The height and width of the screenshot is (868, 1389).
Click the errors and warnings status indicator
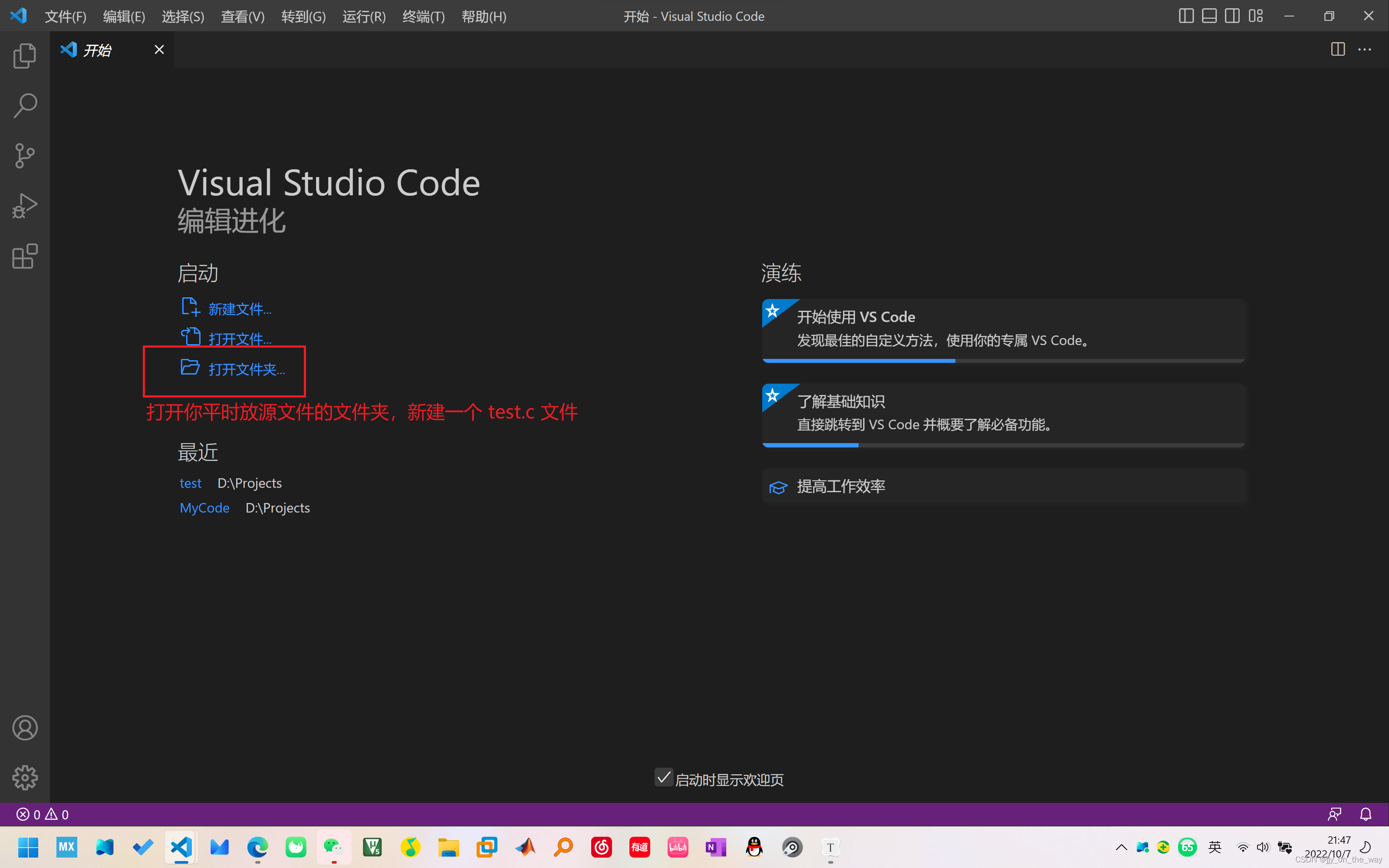[43, 814]
